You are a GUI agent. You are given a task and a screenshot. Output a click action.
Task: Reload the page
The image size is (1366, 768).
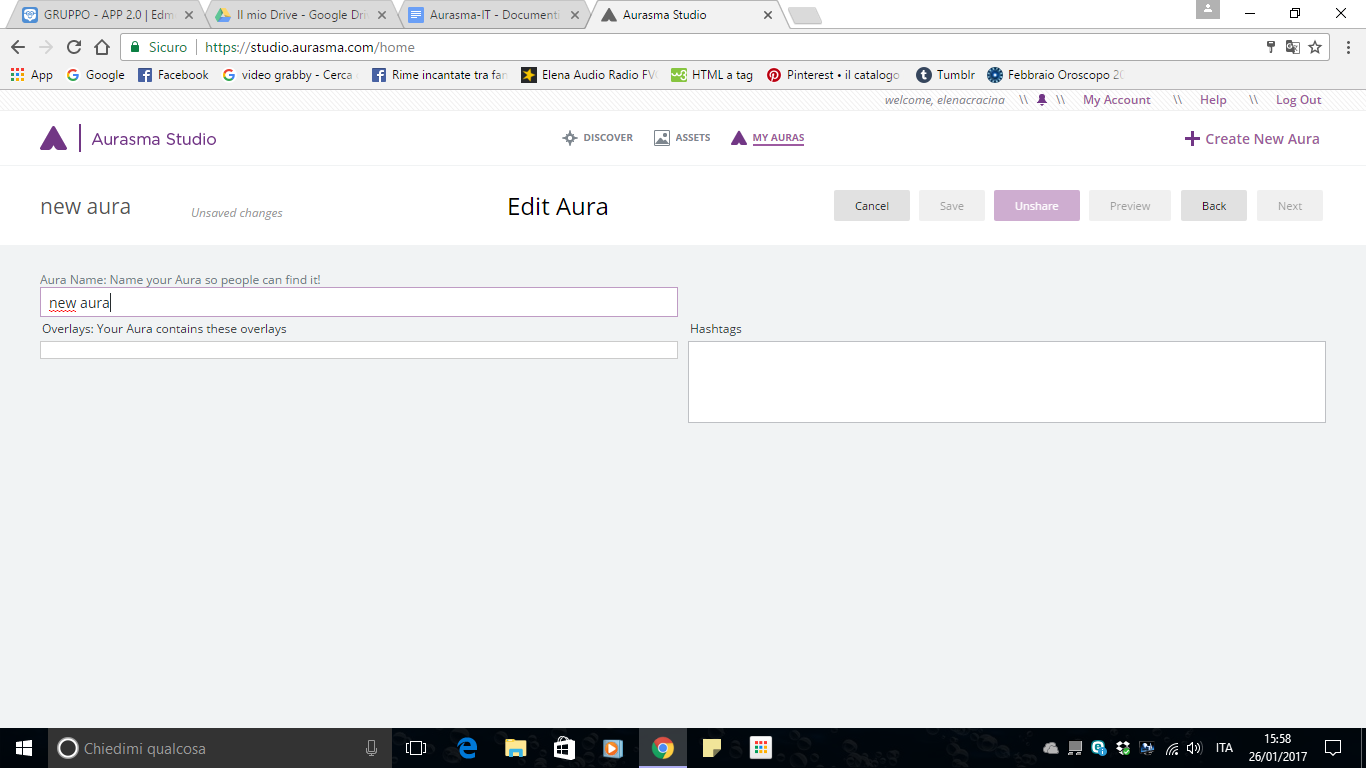74,47
